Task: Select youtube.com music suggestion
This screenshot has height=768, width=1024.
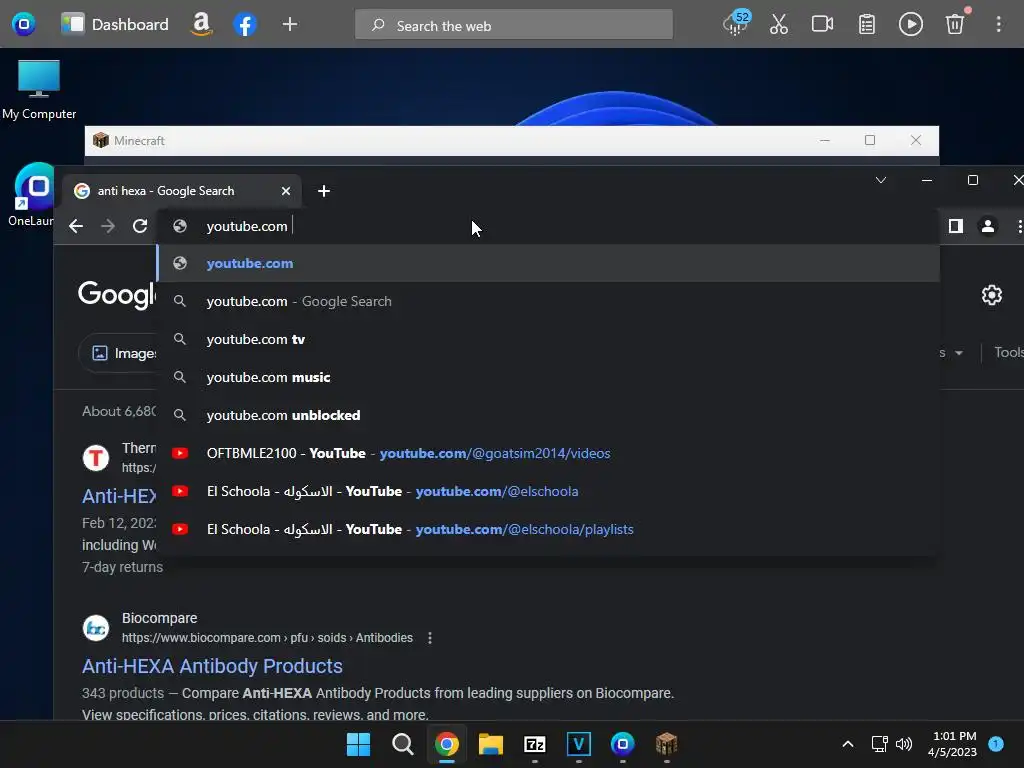Action: [547, 377]
